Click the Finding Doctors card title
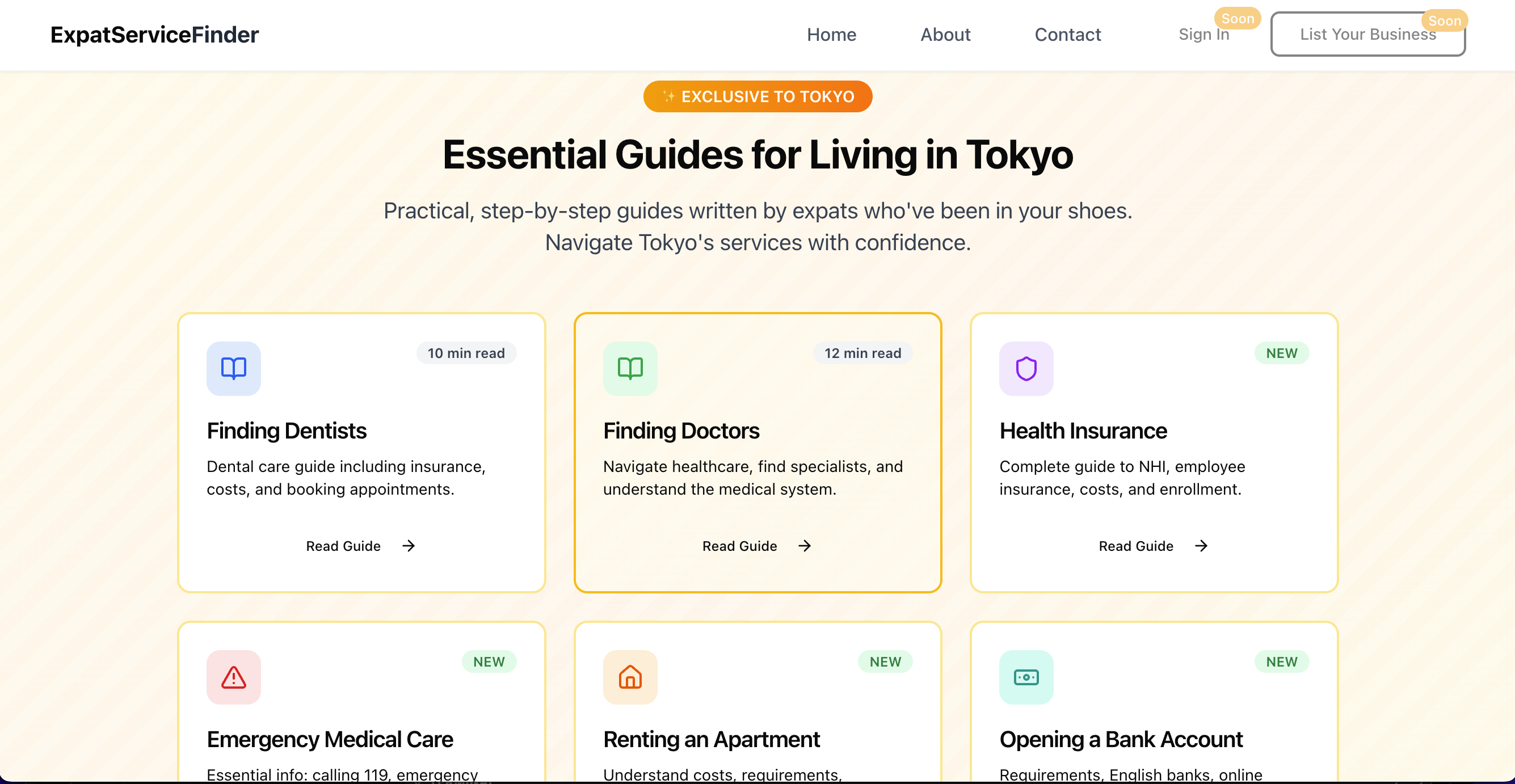The width and height of the screenshot is (1515, 784). tap(681, 431)
